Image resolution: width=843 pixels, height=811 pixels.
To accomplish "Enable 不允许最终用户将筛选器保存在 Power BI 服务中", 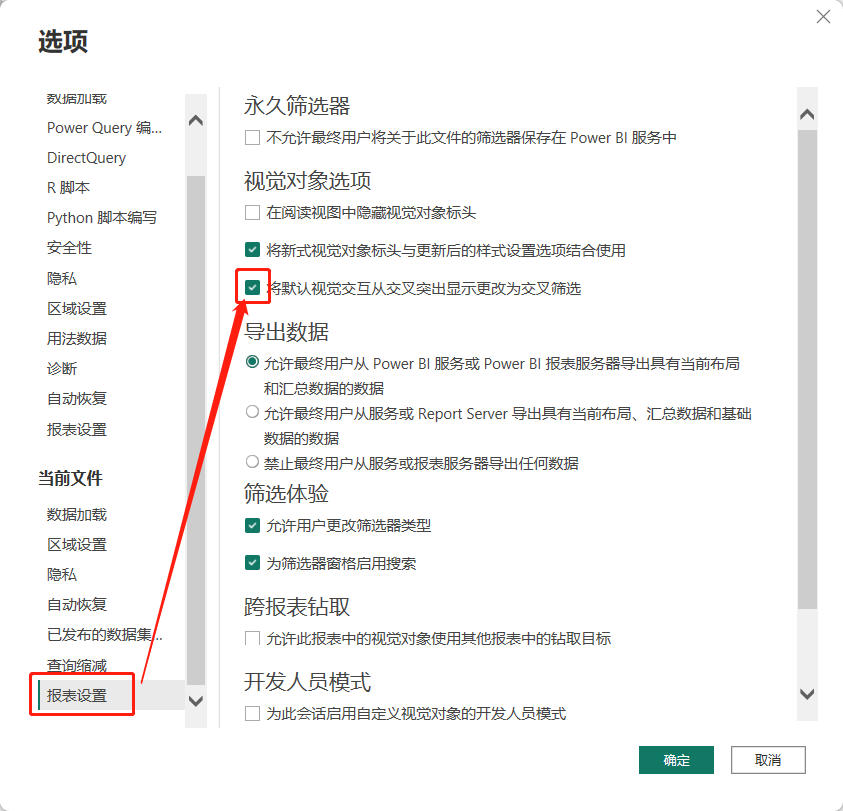I will point(252,138).
